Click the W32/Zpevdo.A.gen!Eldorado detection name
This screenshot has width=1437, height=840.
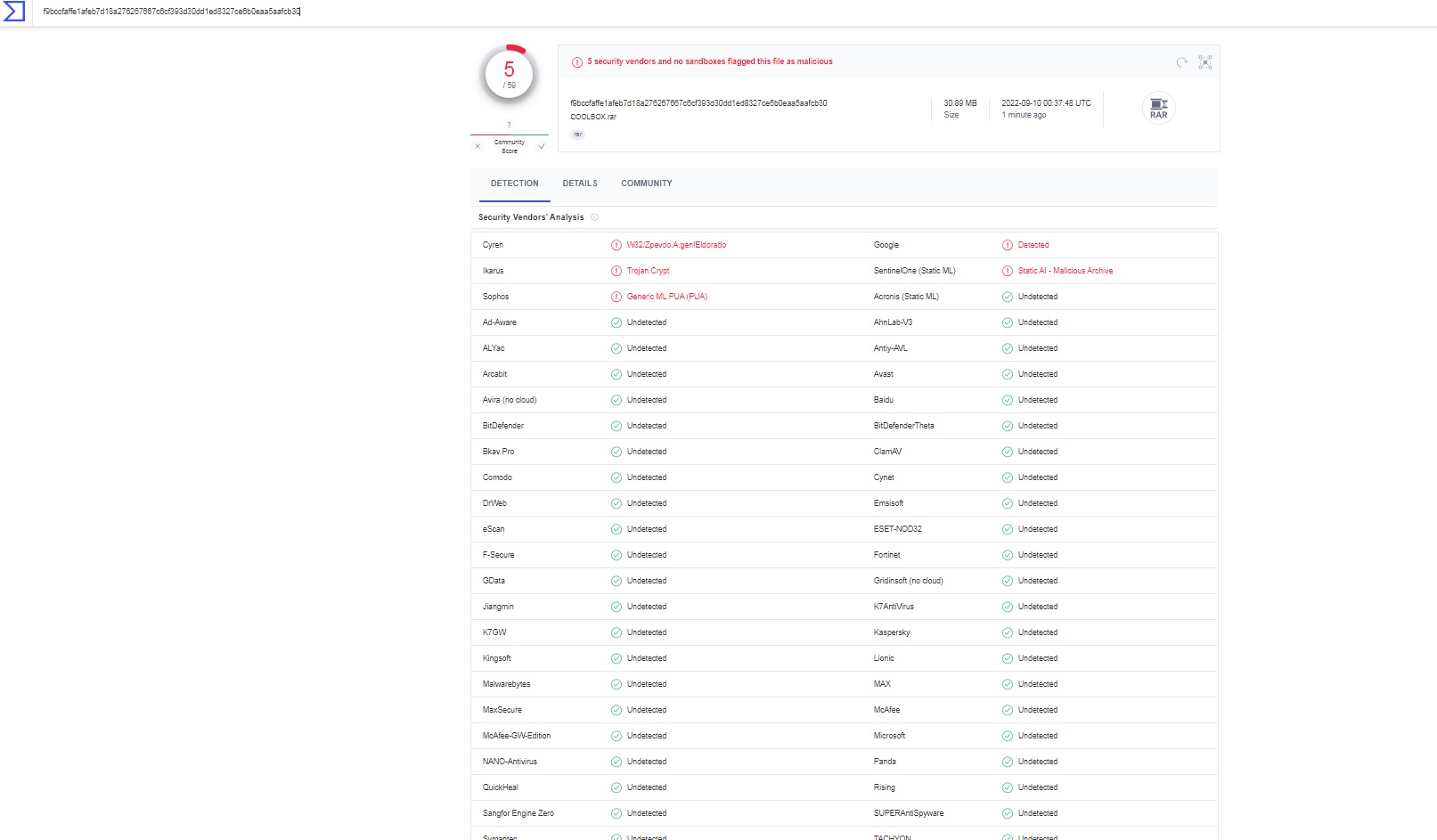coord(676,245)
